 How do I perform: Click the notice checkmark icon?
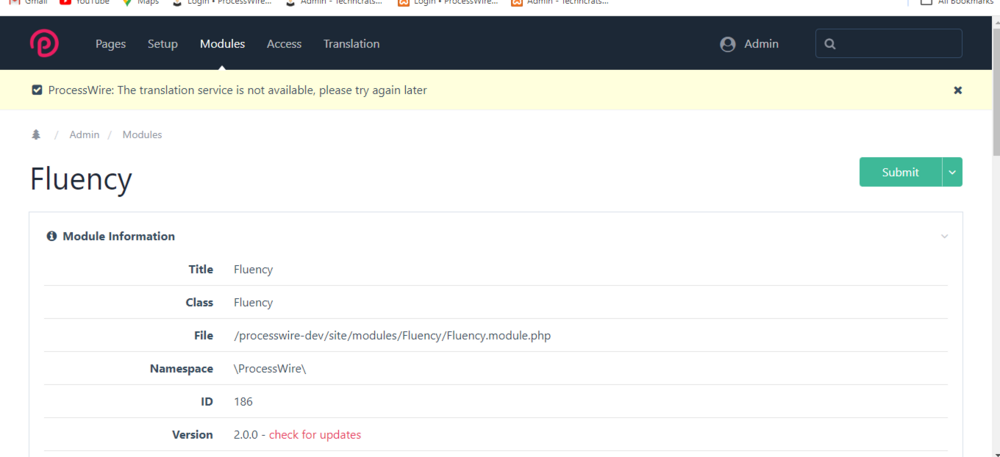(37, 90)
